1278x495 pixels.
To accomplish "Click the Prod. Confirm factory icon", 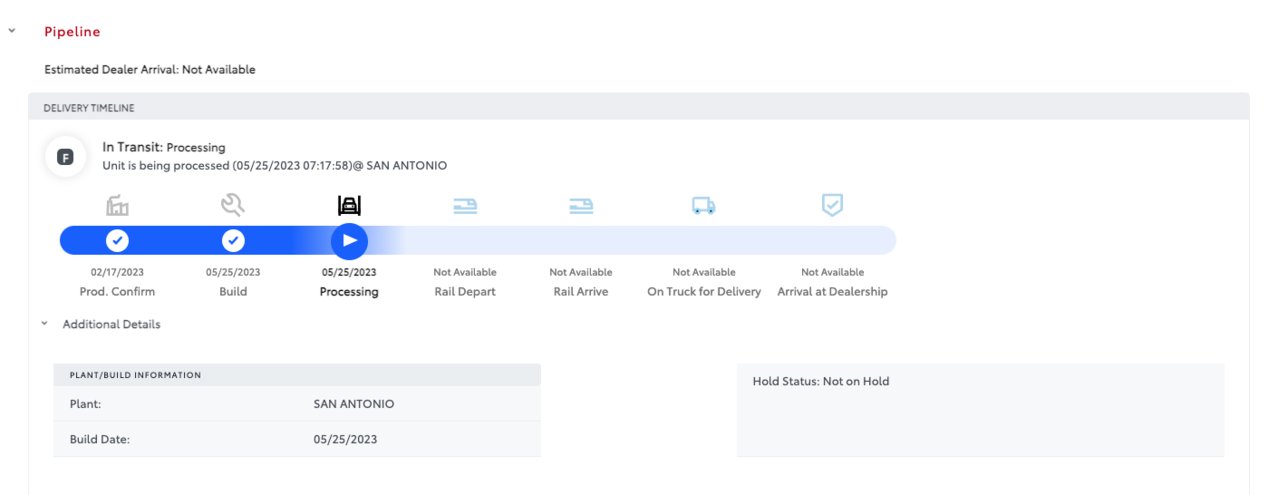I will point(117,206).
